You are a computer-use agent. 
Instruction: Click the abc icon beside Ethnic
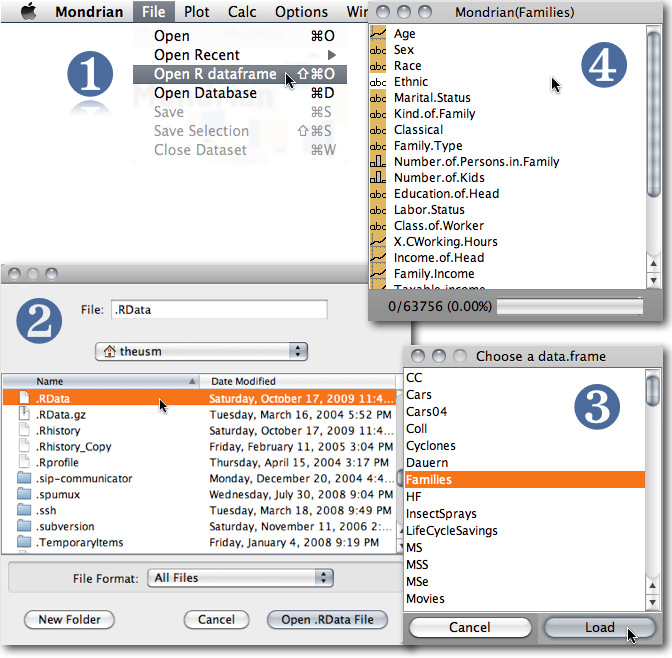click(x=378, y=82)
